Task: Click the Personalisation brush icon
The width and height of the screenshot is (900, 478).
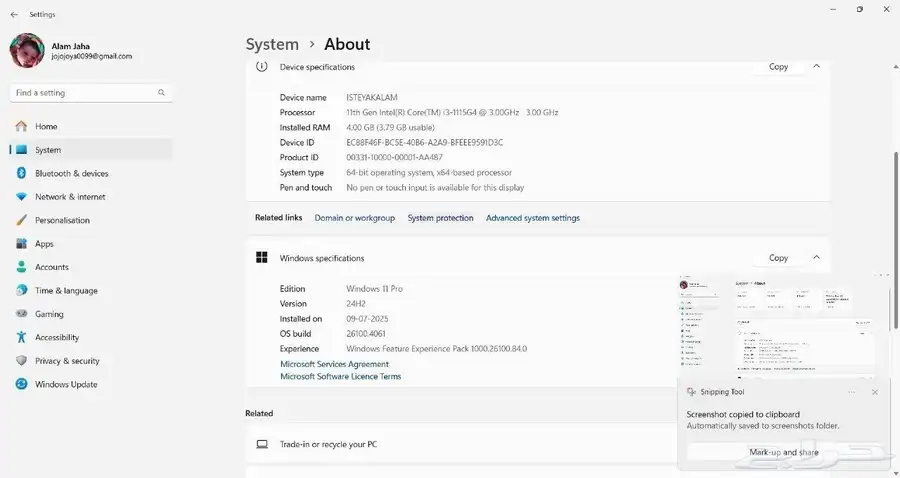Action: click(x=21, y=220)
